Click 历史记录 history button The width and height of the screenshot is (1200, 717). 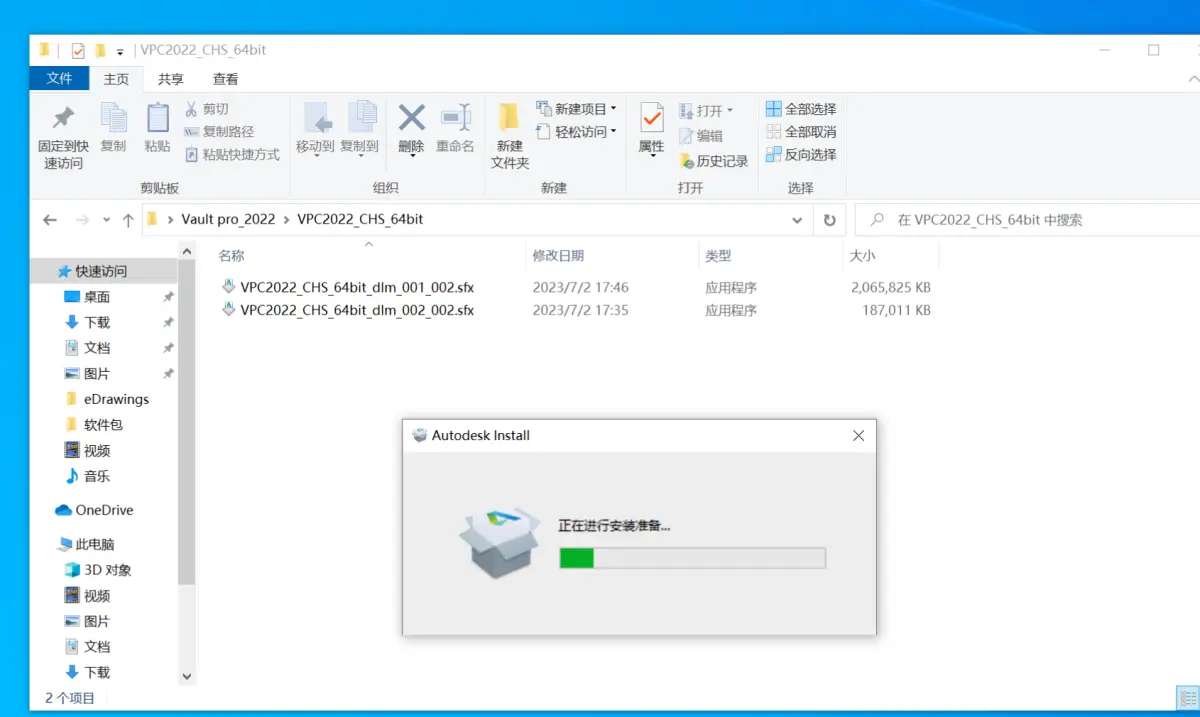click(x=713, y=161)
